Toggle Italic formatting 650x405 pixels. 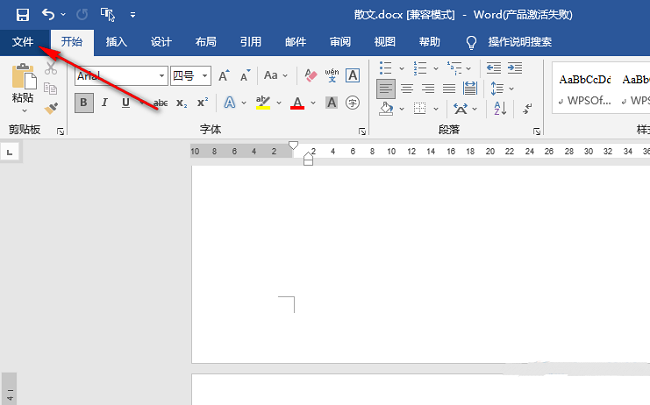click(105, 103)
